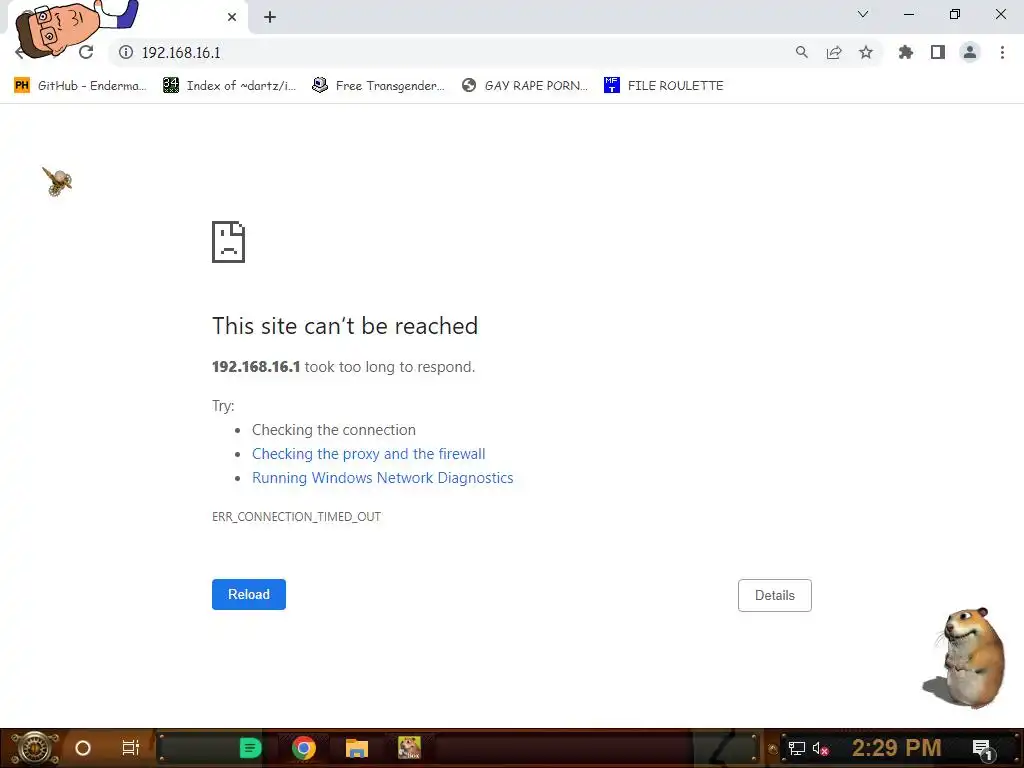
Task: Open network status tray icon
Action: pos(797,748)
